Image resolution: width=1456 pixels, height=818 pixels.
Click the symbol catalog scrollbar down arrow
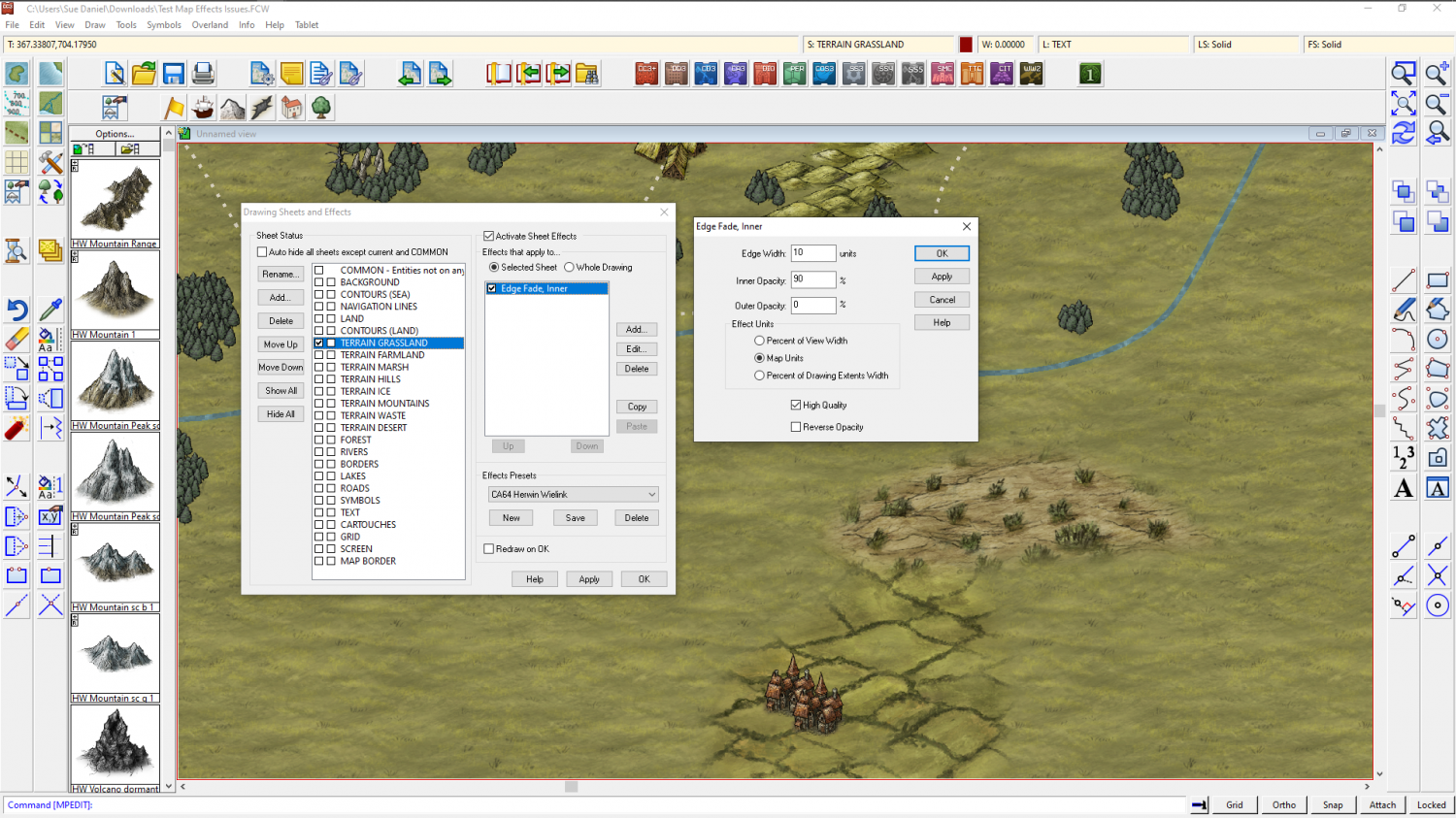pyautogui.click(x=169, y=787)
